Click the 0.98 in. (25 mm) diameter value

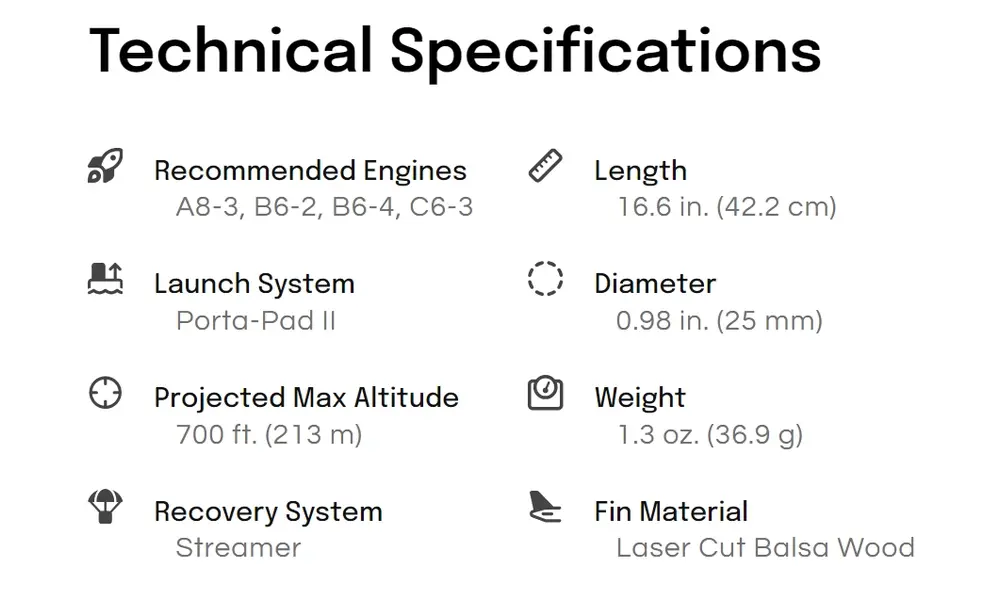(x=719, y=320)
